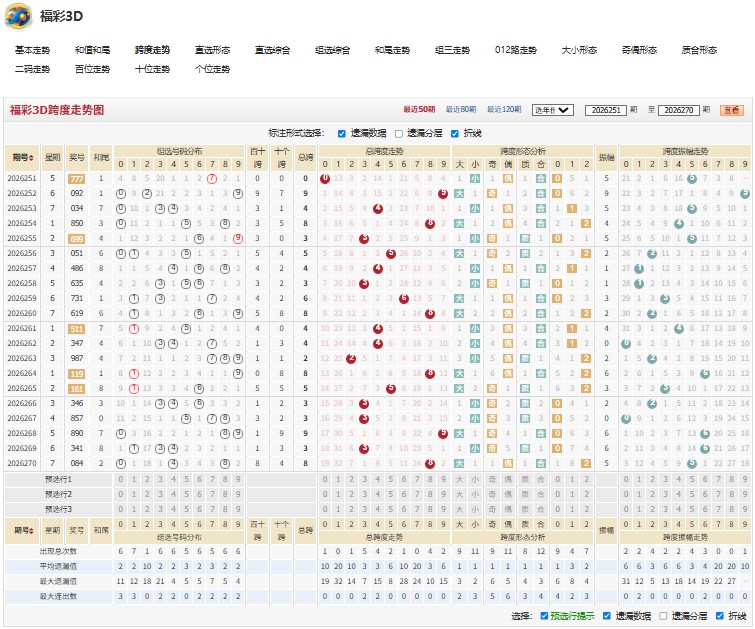Click the orange 699 award number badge
This screenshot has height=629, width=755.
coord(77,238)
